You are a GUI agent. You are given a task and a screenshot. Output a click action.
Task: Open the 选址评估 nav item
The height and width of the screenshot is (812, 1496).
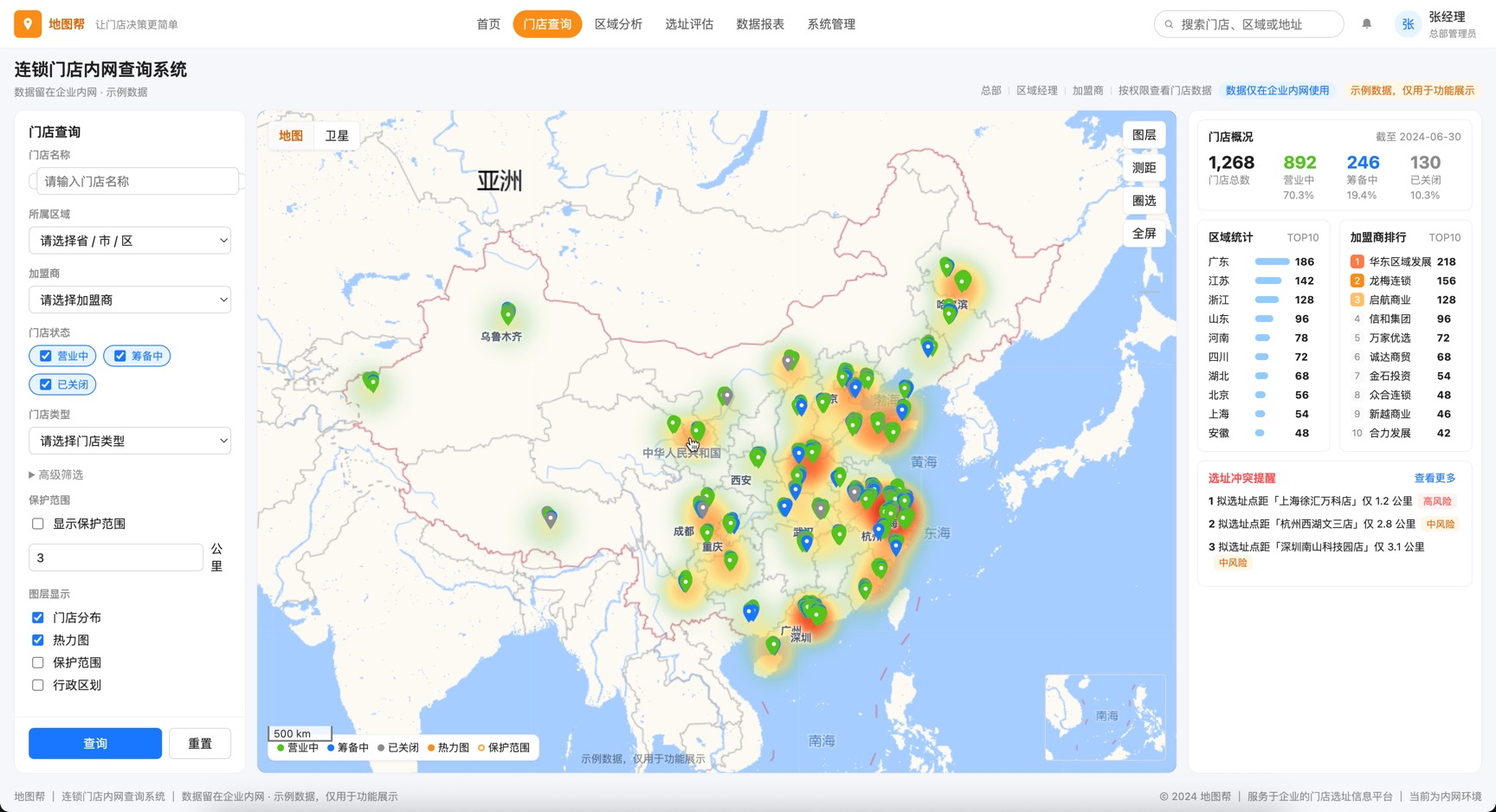coord(689,24)
